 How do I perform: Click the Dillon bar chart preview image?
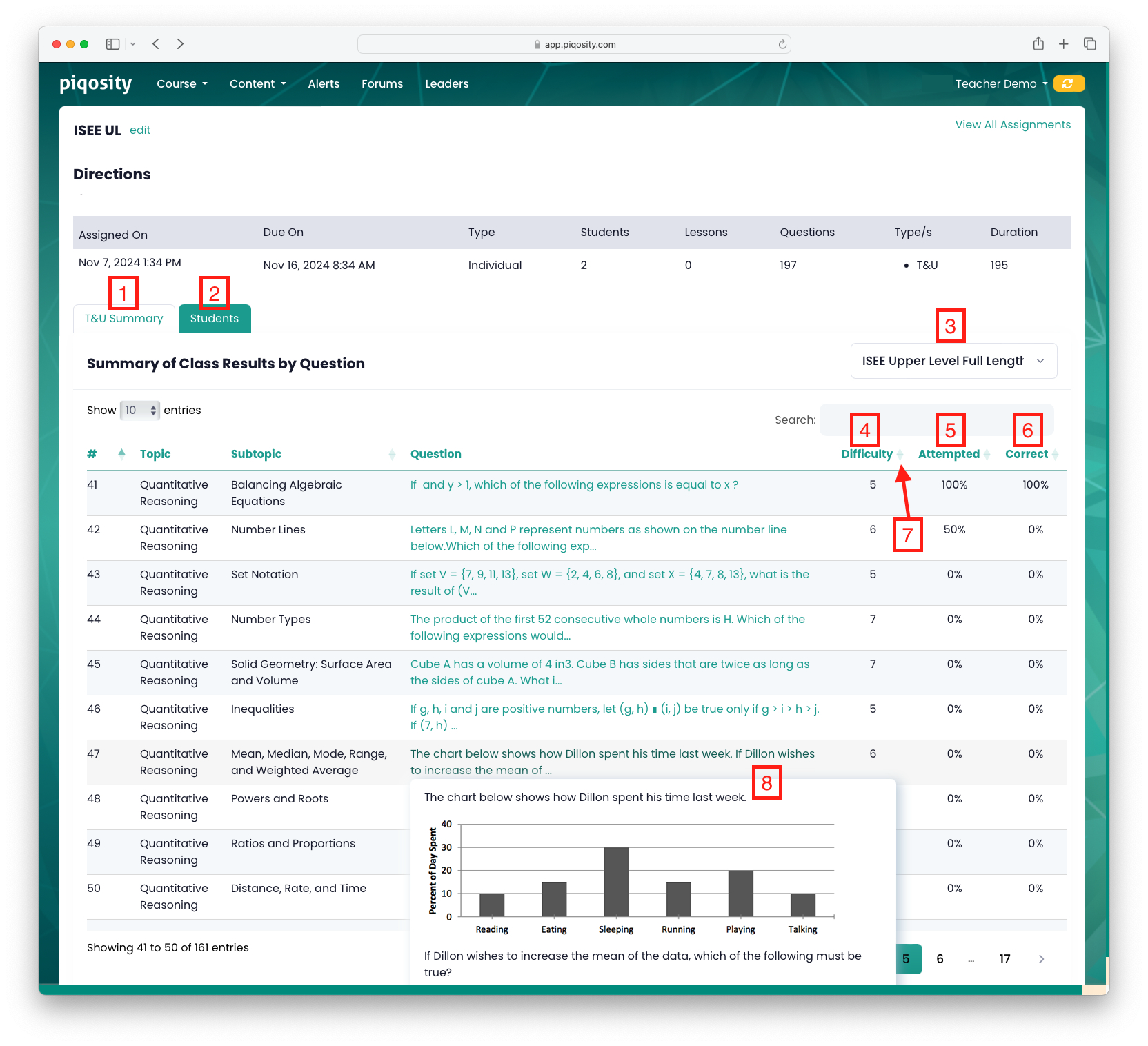coord(631,877)
